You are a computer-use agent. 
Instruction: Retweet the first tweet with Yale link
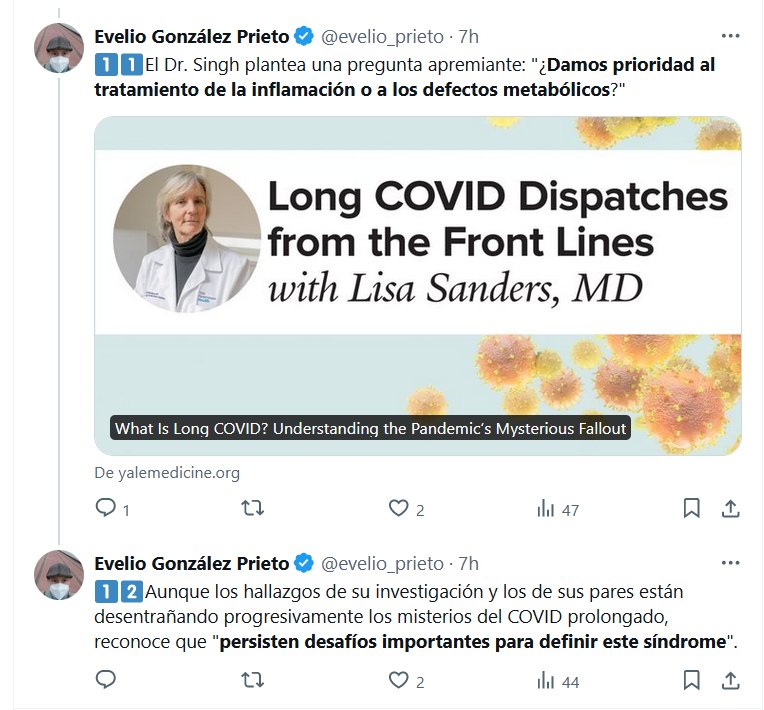(253, 509)
